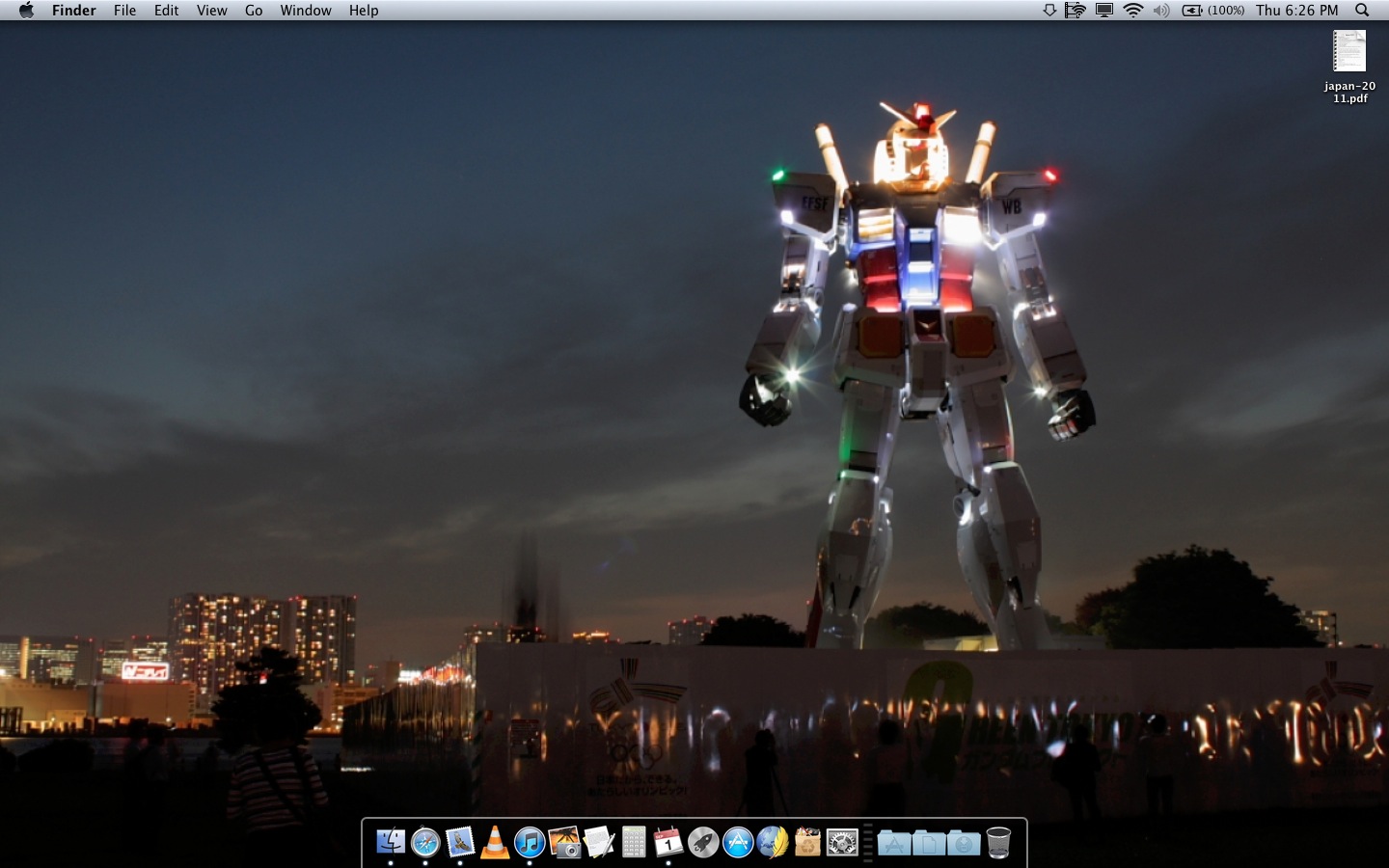Open the globe-and-feather app in Dock
The image size is (1389, 868).
click(x=773, y=842)
